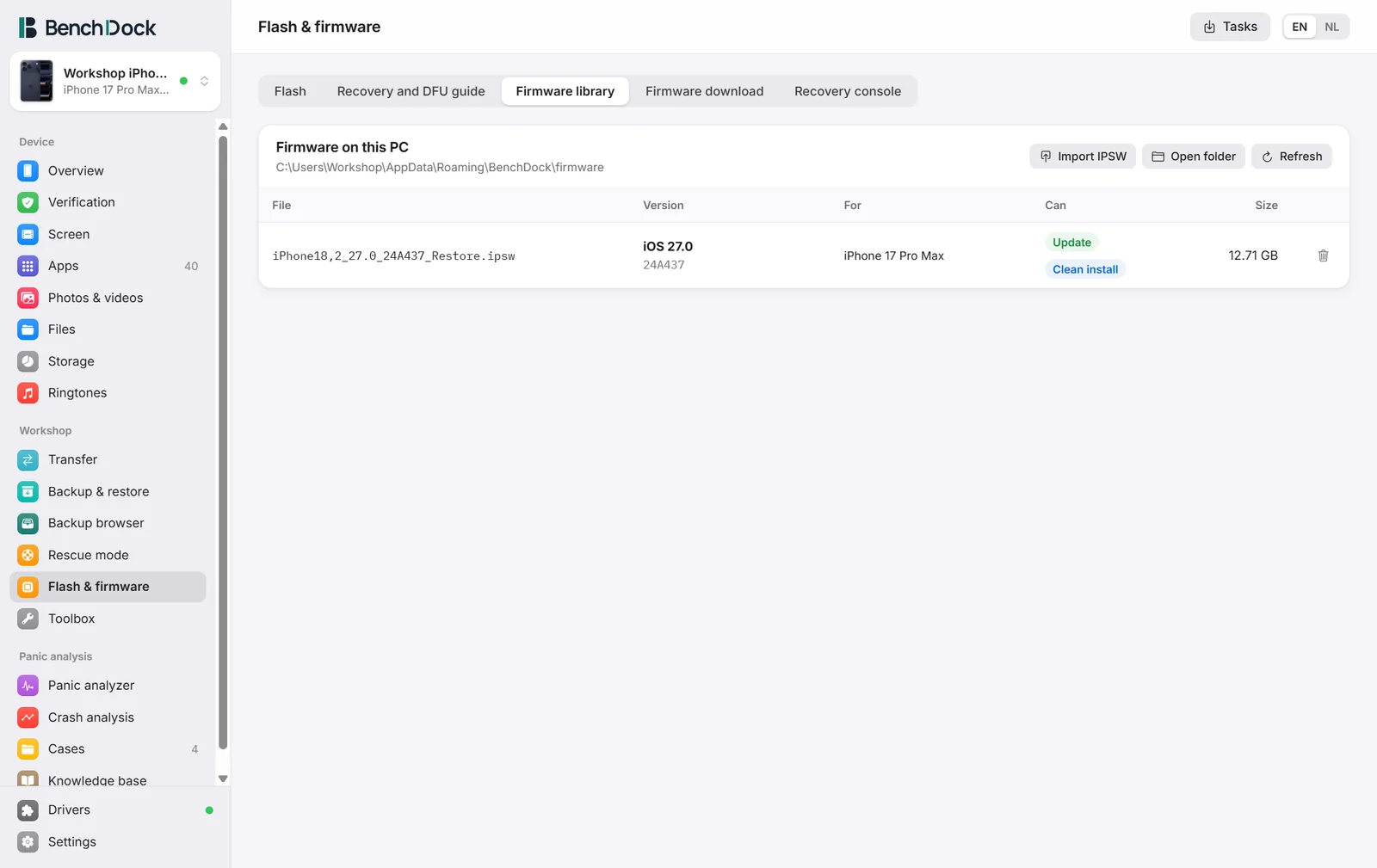Click the File column header
Viewport: 1377px width, 868px height.
coord(281,206)
